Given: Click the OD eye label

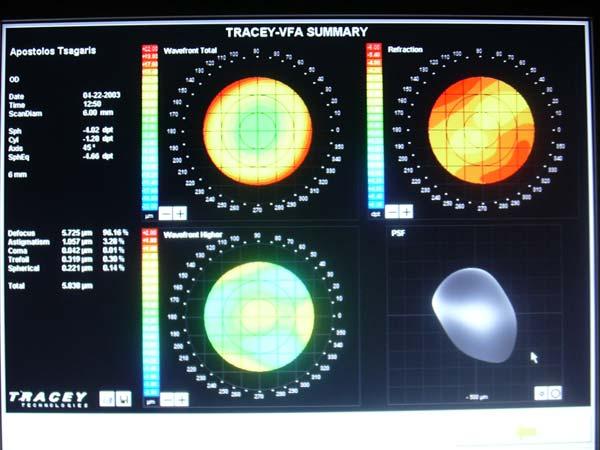Looking at the screenshot, I should pyautogui.click(x=14, y=80).
